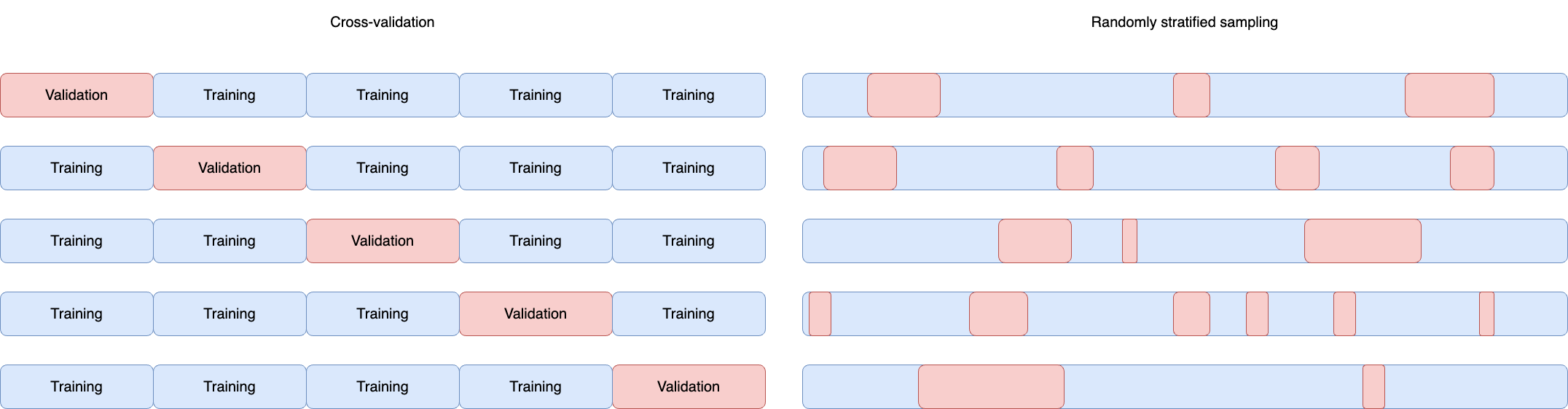Click the narrow red segment in the bottom sampling bar

[x=1373, y=386]
